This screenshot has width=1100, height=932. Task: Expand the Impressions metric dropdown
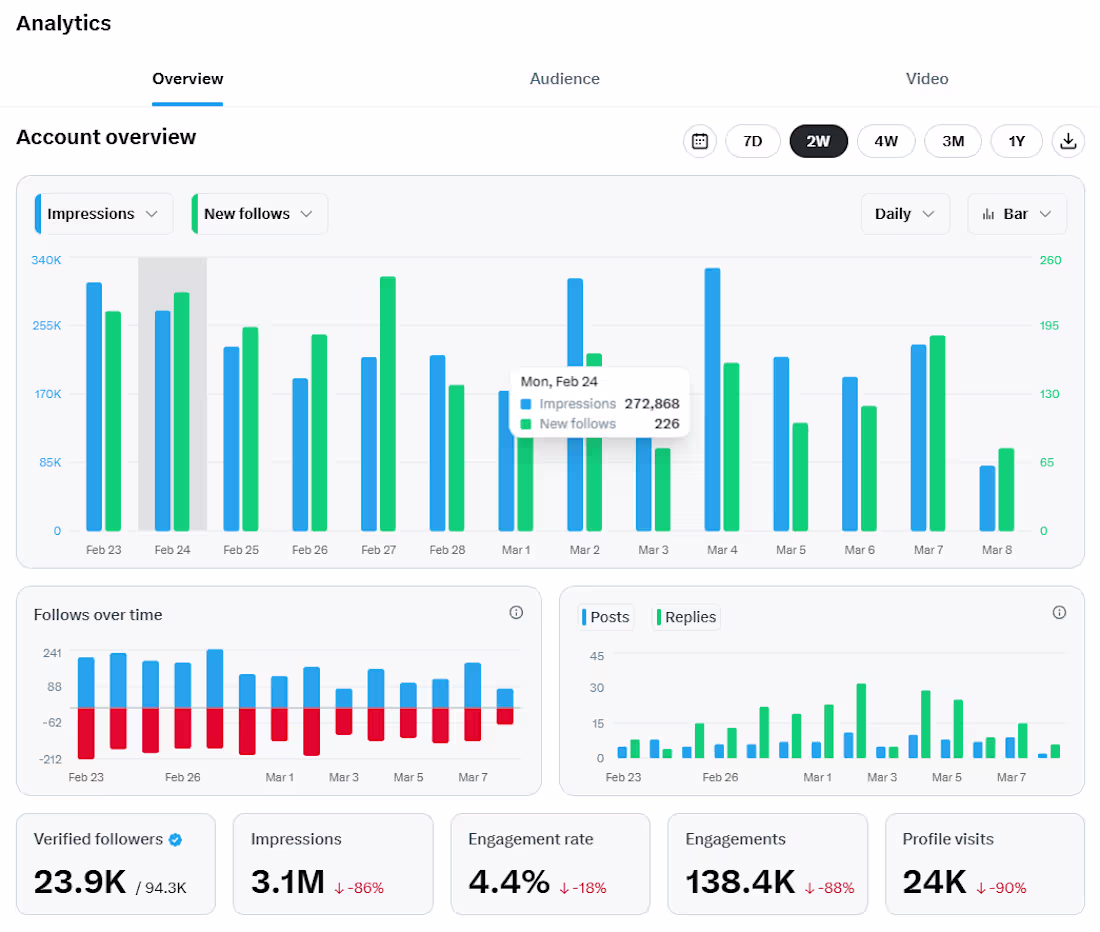(104, 214)
